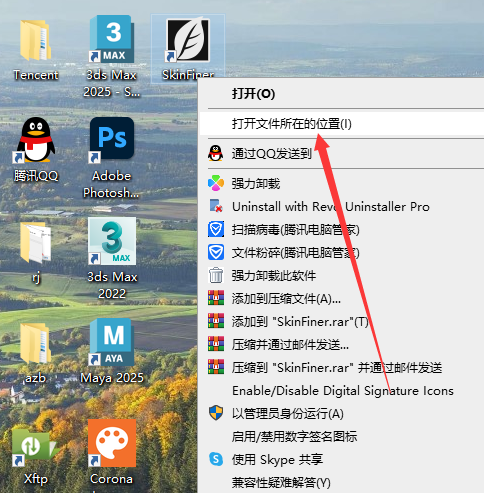Viewport: 484px width, 493px height.
Task: Choose 文件粉碎(腾讯电脑管家) menu entry
Action: point(342,253)
